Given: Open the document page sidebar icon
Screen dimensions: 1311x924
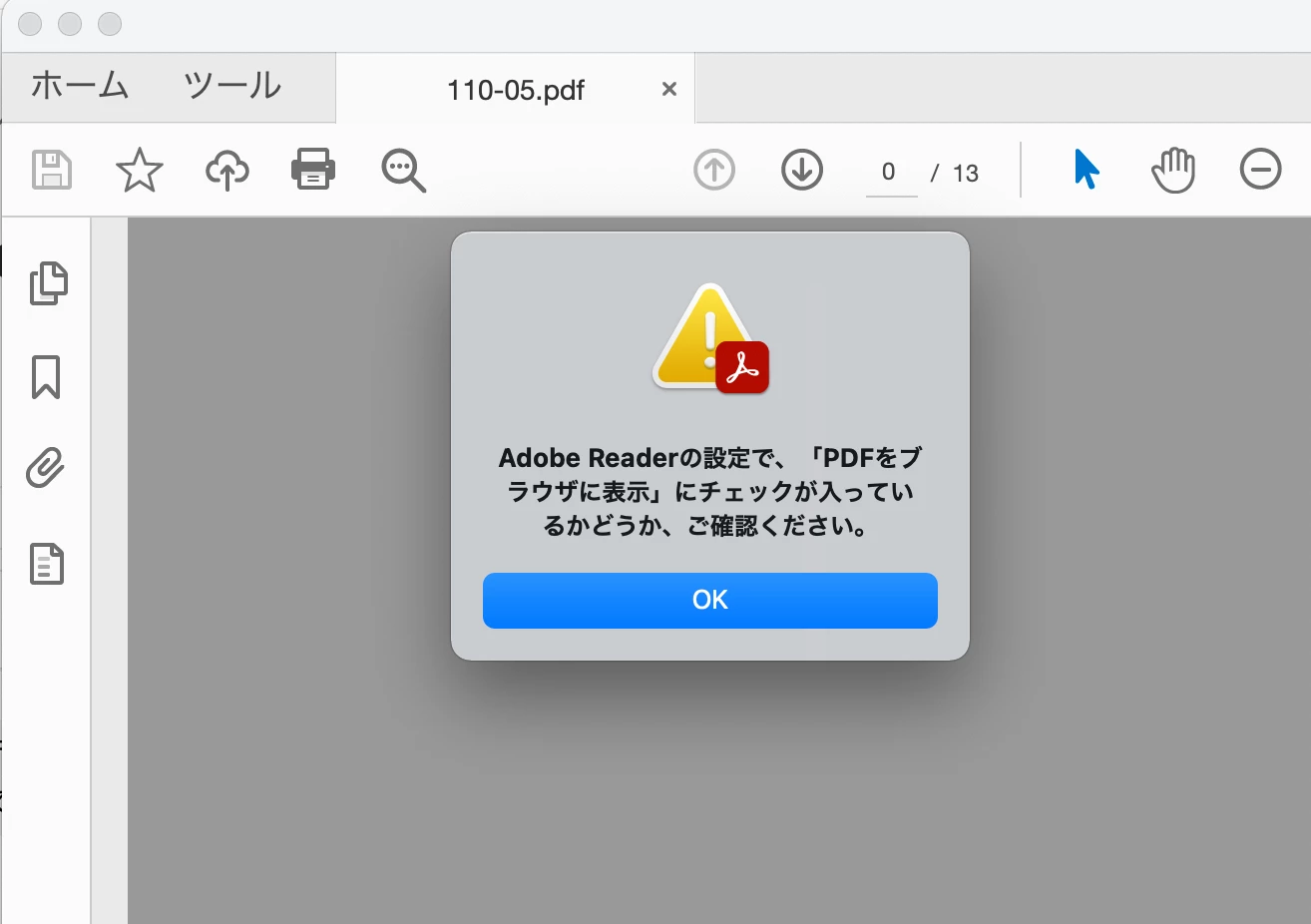Looking at the screenshot, I should 47,564.
